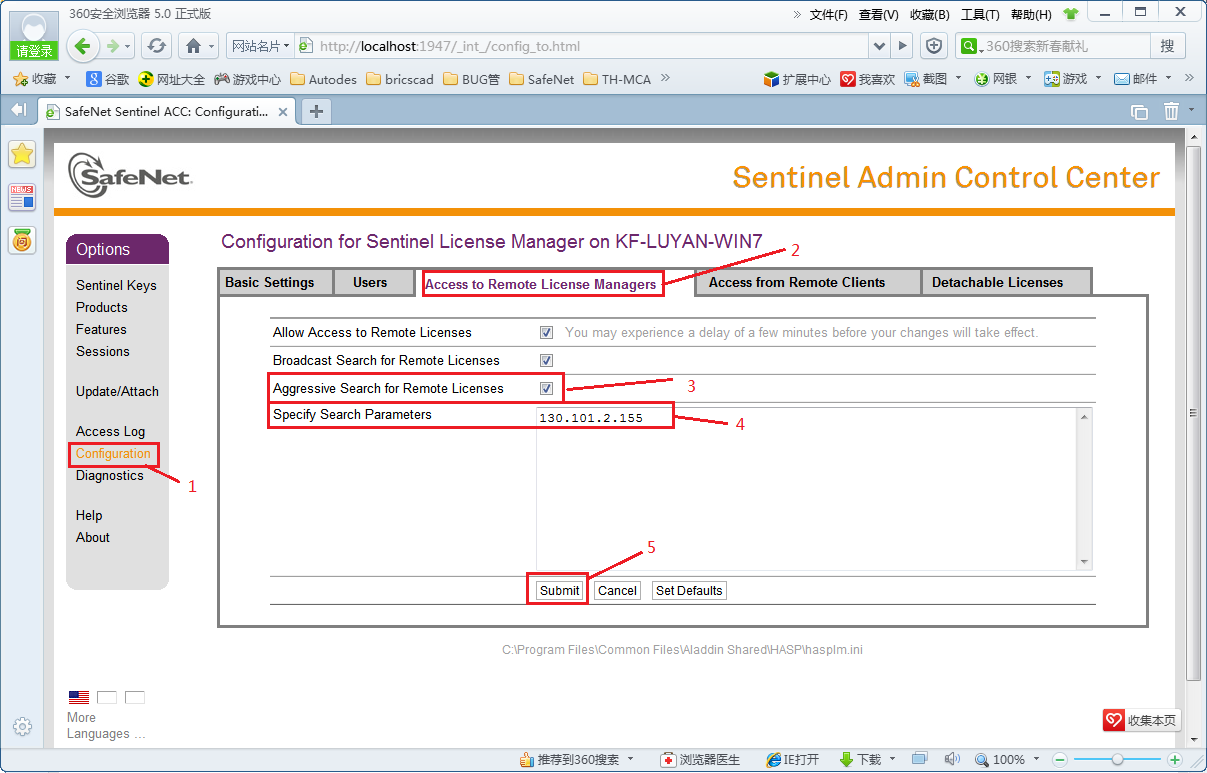Image resolution: width=1207 pixels, height=773 pixels.
Task: Click the zoom slider handle in status bar
Action: 1117,760
